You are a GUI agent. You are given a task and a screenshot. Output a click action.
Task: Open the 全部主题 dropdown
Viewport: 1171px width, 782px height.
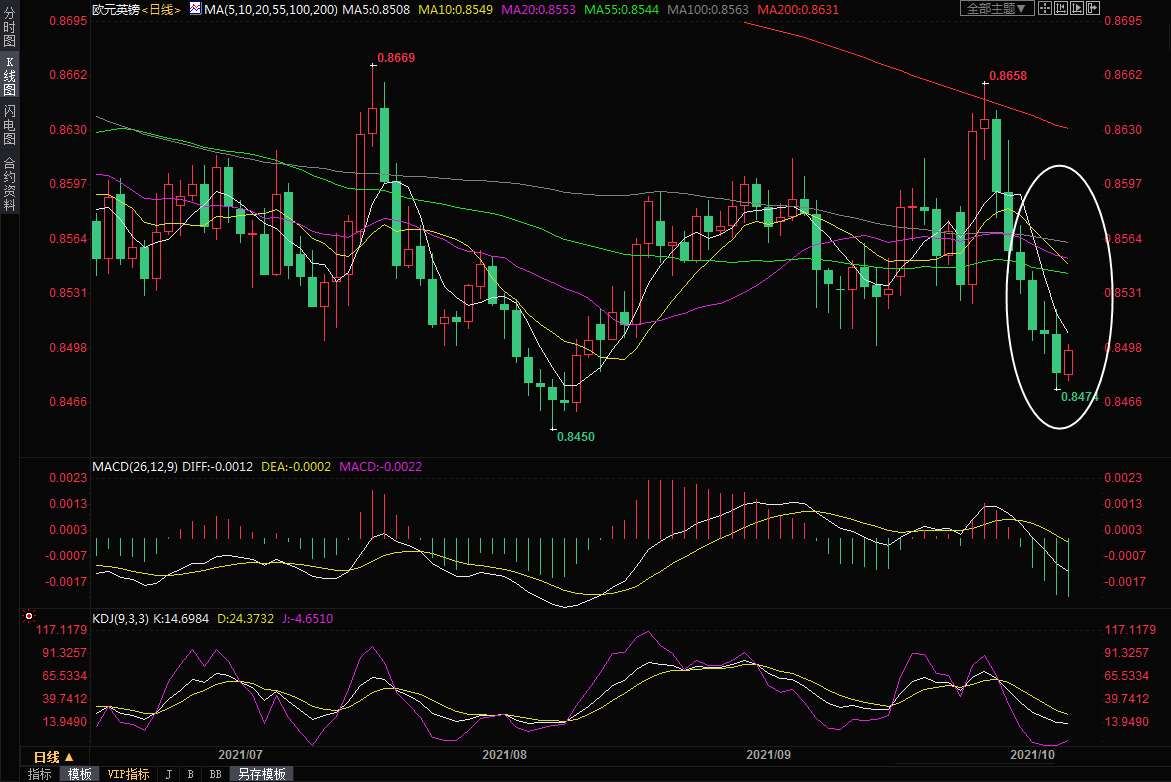pyautogui.click(x=996, y=8)
